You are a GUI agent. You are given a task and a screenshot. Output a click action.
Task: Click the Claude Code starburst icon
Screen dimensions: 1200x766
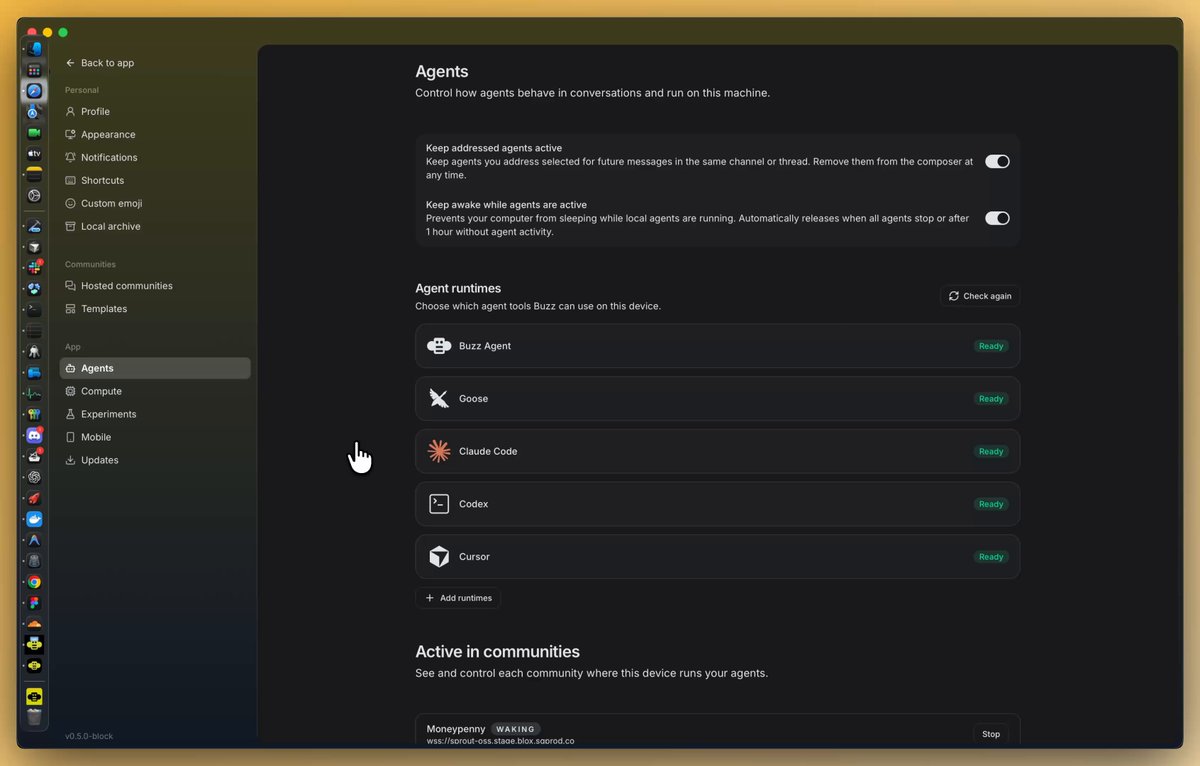[x=439, y=451]
